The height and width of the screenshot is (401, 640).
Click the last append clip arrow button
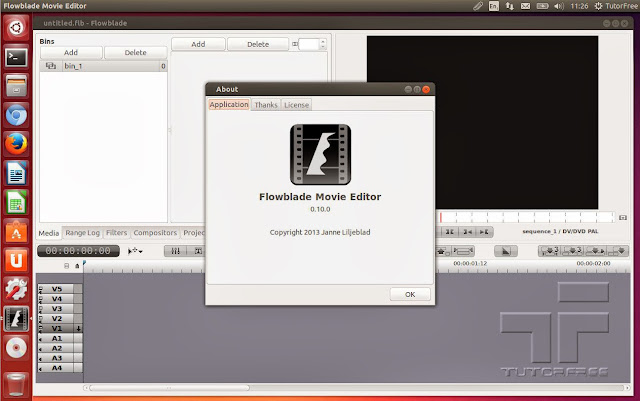[618, 251]
